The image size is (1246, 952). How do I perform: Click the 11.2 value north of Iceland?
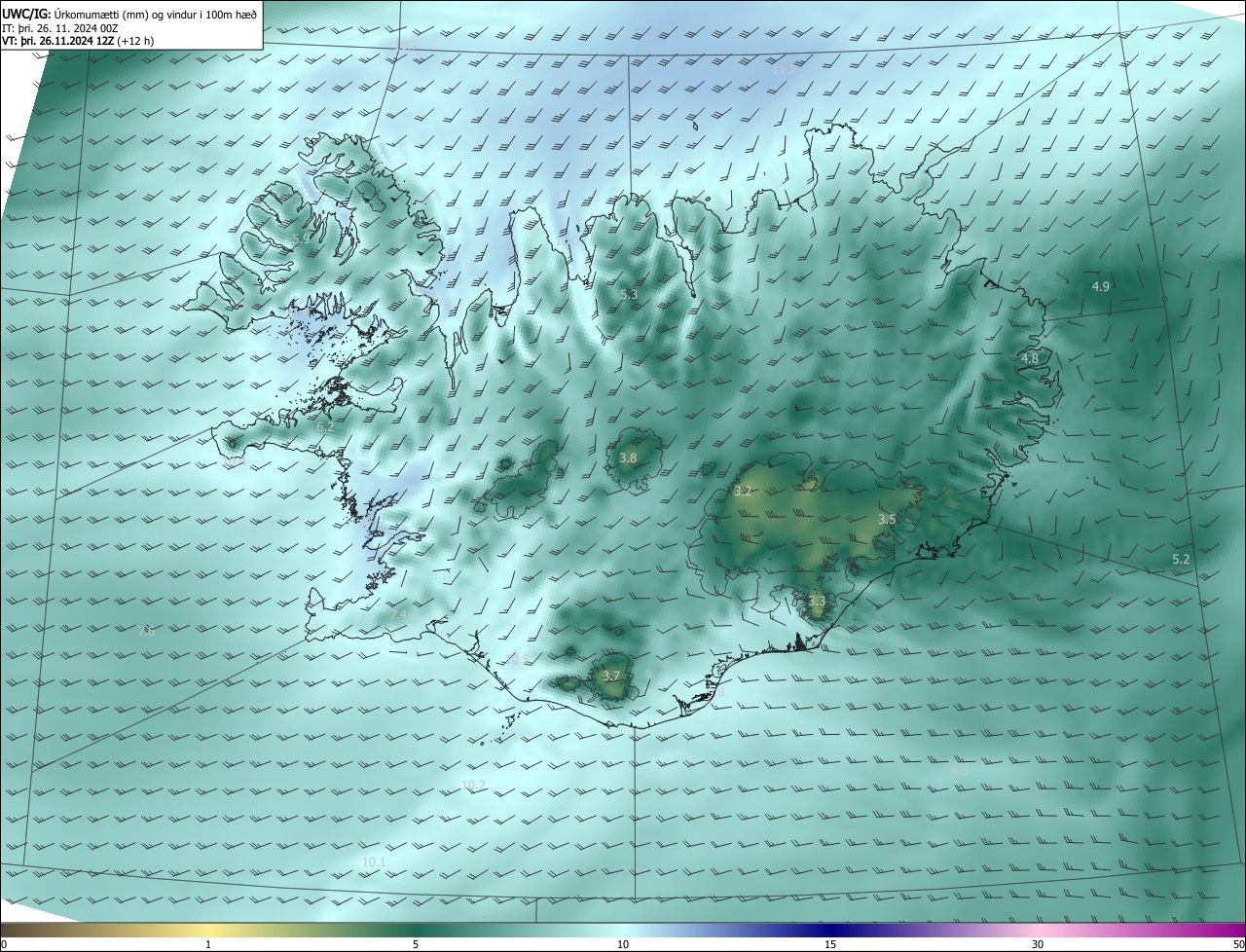point(784,70)
